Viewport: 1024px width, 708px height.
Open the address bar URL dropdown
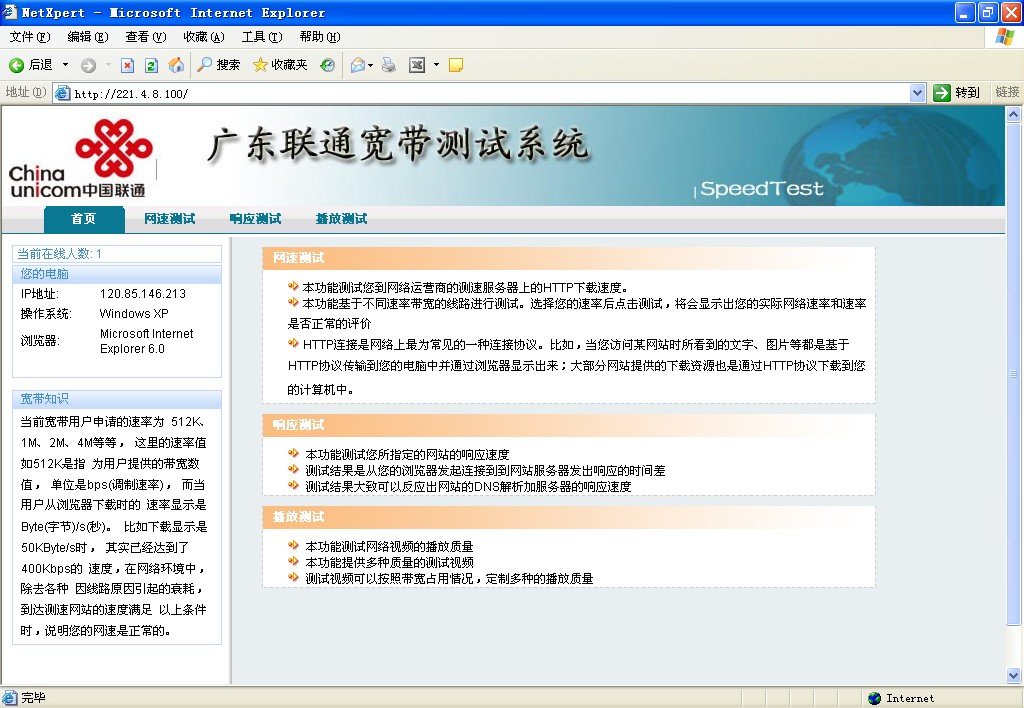(x=918, y=92)
